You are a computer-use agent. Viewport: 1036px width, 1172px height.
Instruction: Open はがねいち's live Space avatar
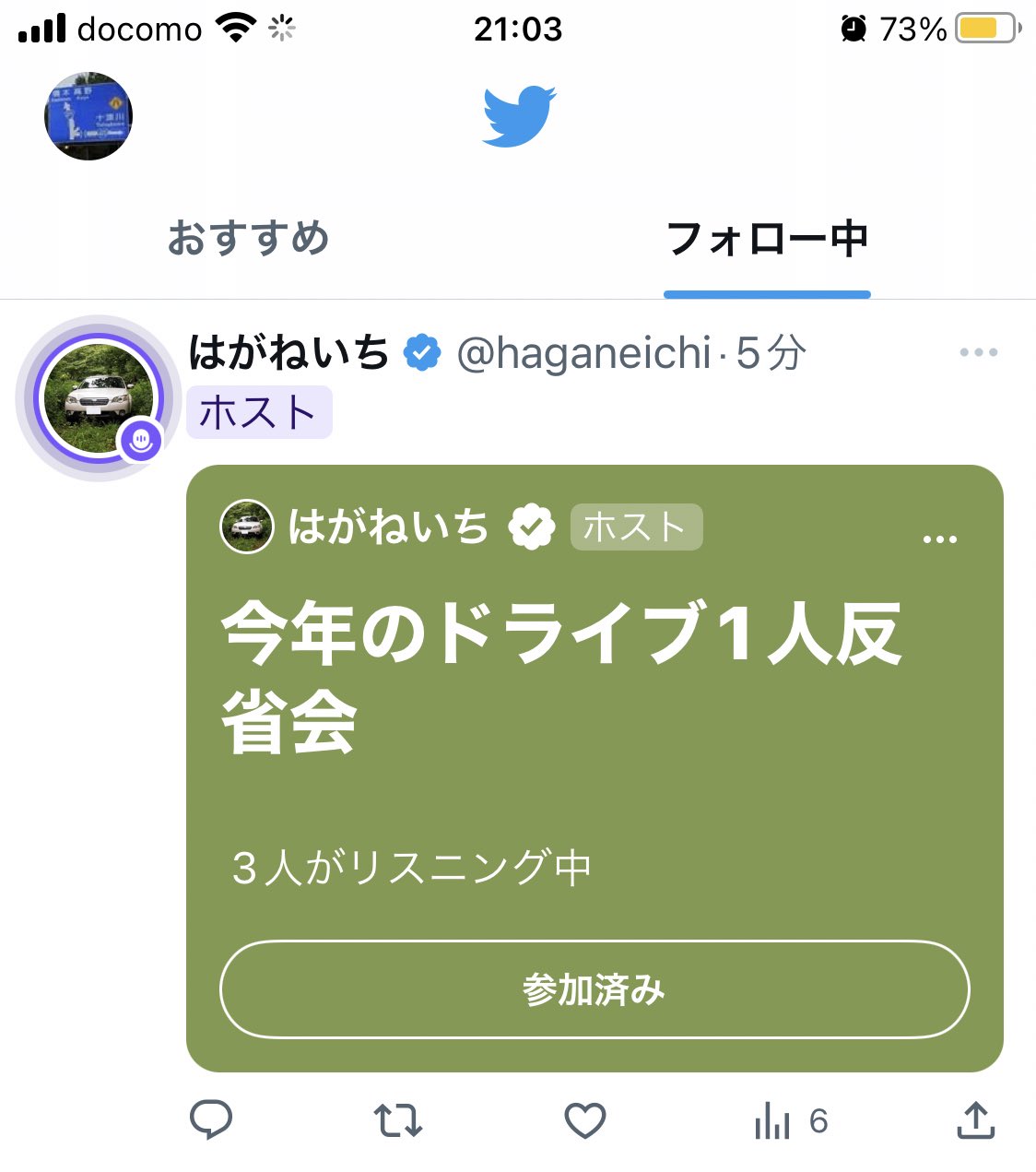click(x=99, y=398)
